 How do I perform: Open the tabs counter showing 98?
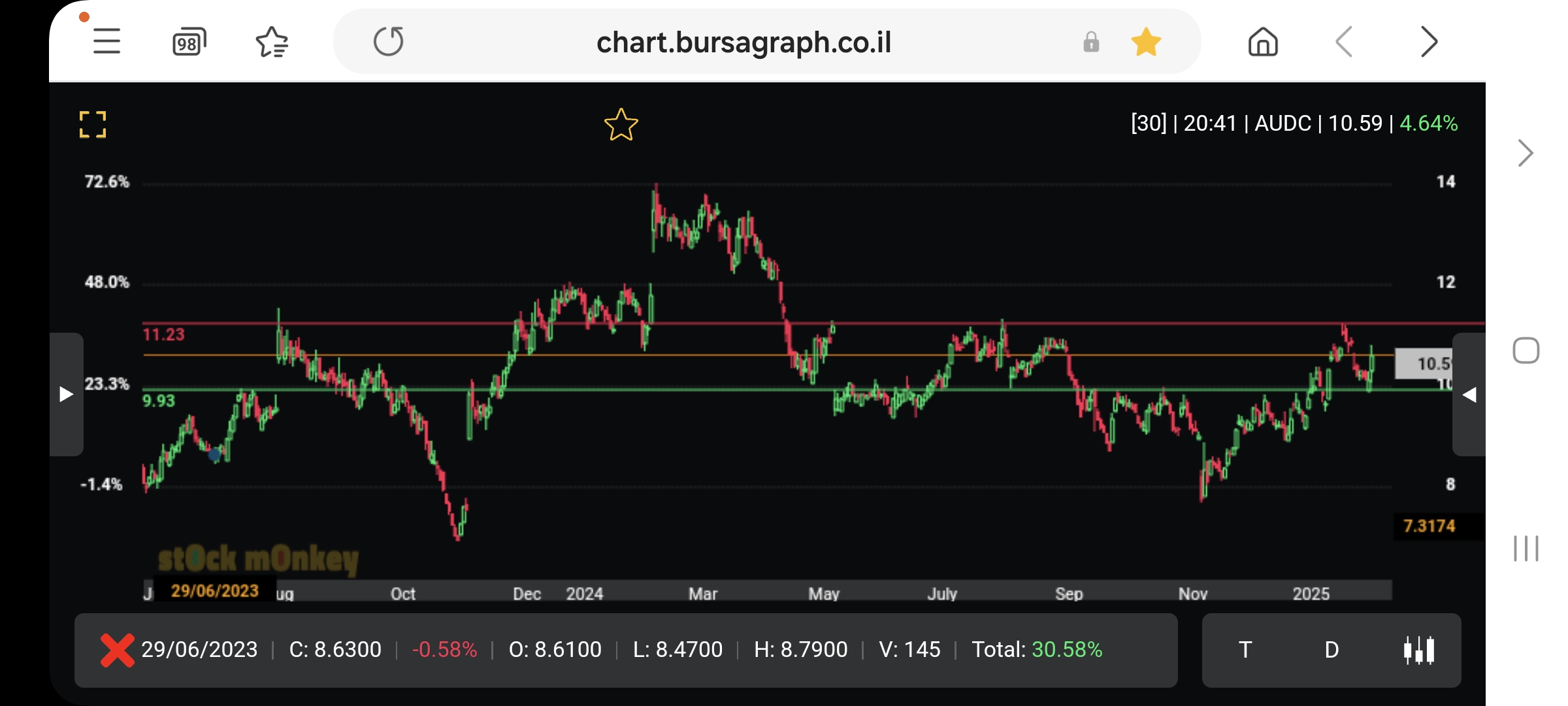tap(189, 42)
